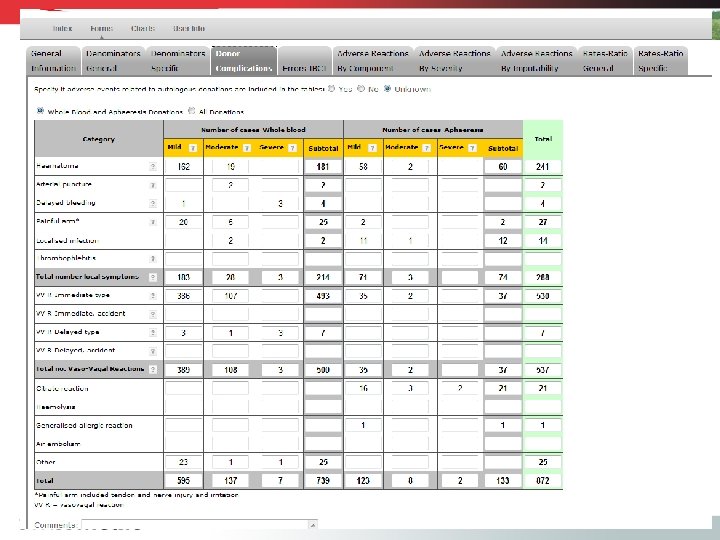
Task: Click Thrombophlebitis whole blood Mild empty field
Action: (x=184, y=259)
